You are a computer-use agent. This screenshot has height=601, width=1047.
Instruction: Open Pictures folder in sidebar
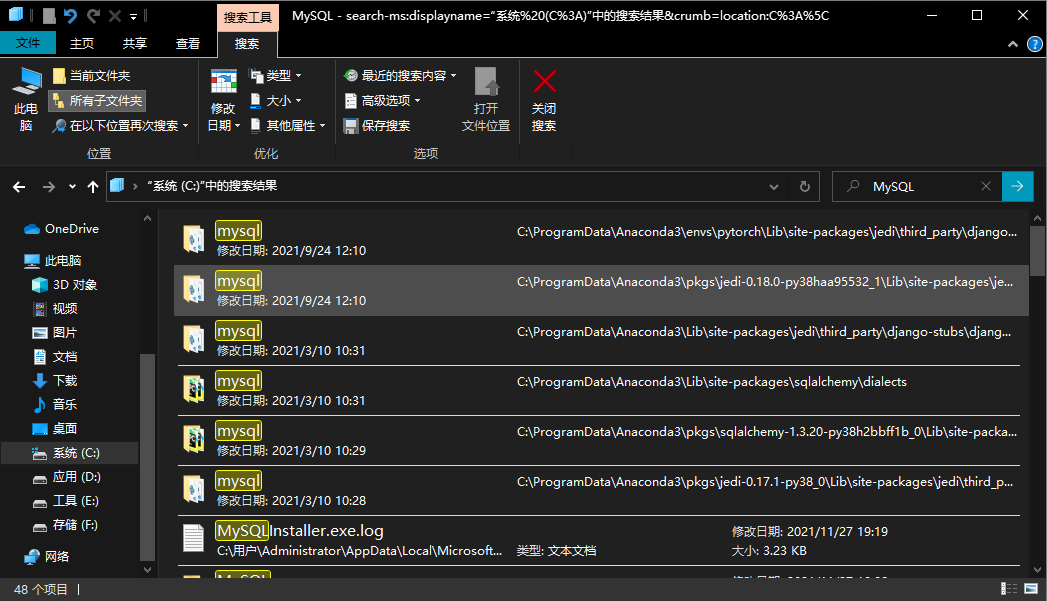coord(55,333)
